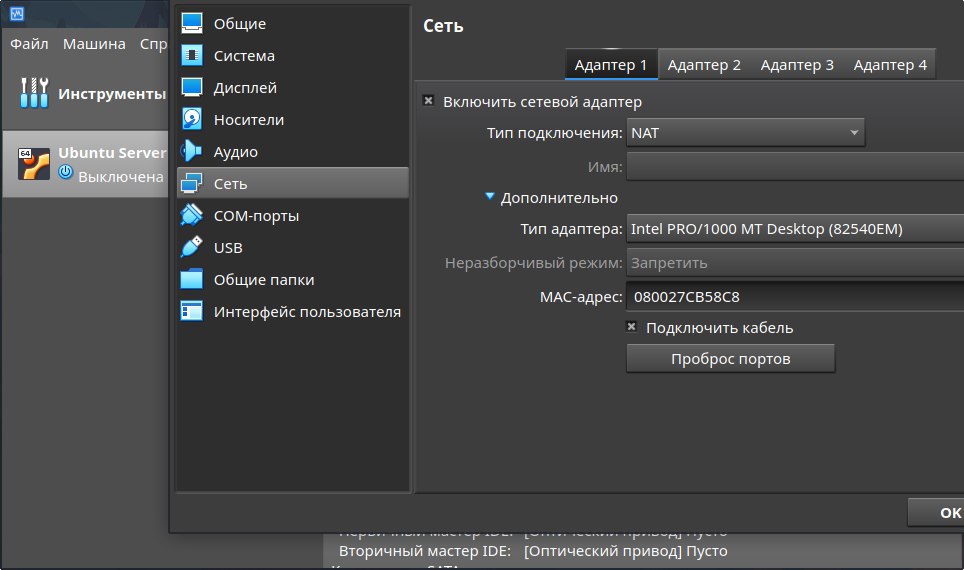Open the Машина menu

[94, 44]
